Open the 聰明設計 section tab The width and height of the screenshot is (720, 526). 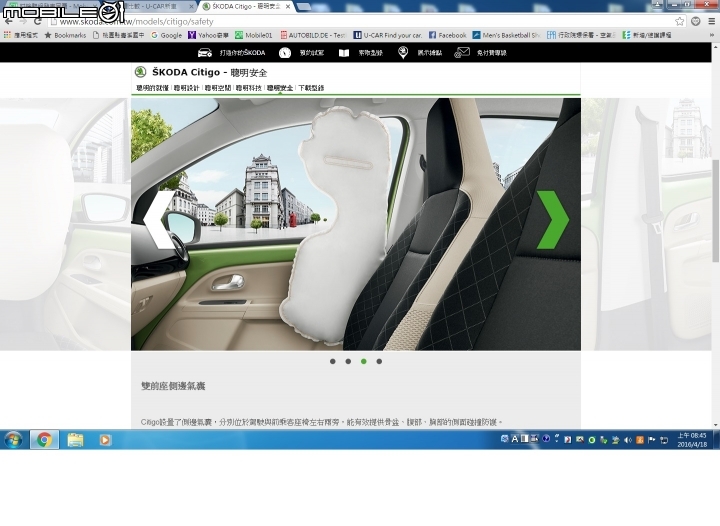click(186, 88)
